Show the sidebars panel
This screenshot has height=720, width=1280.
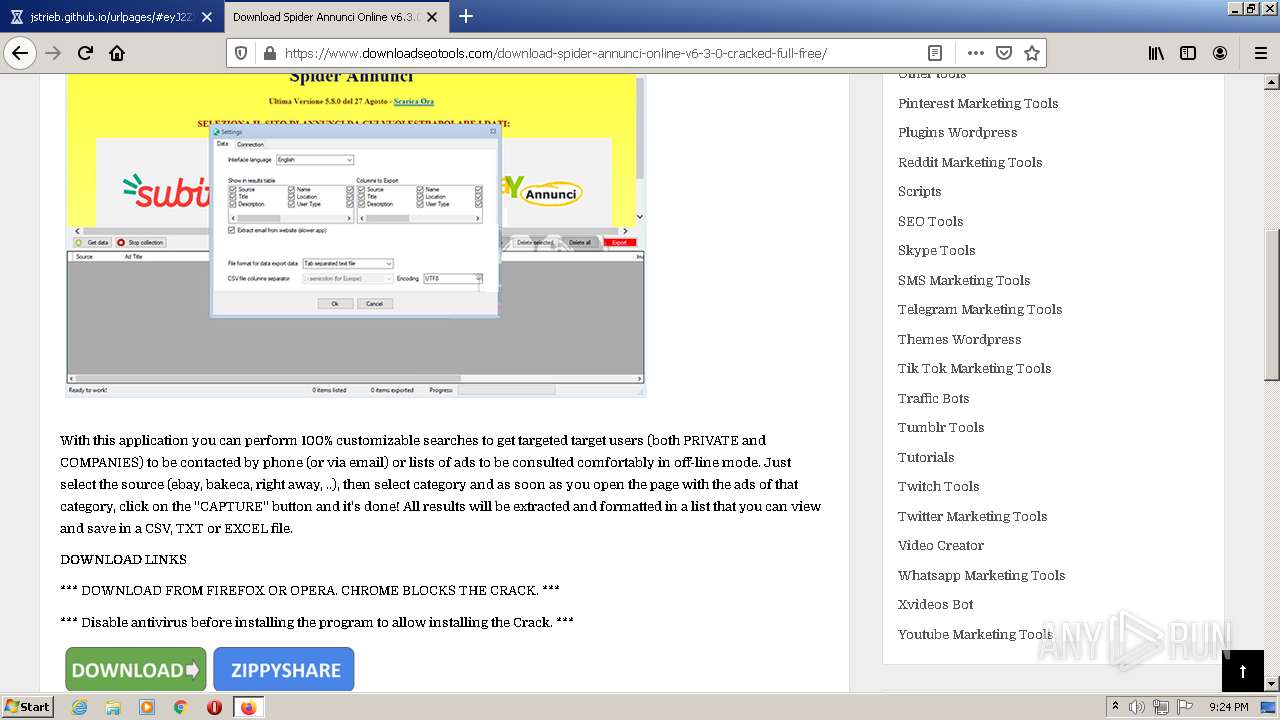click(x=1188, y=53)
